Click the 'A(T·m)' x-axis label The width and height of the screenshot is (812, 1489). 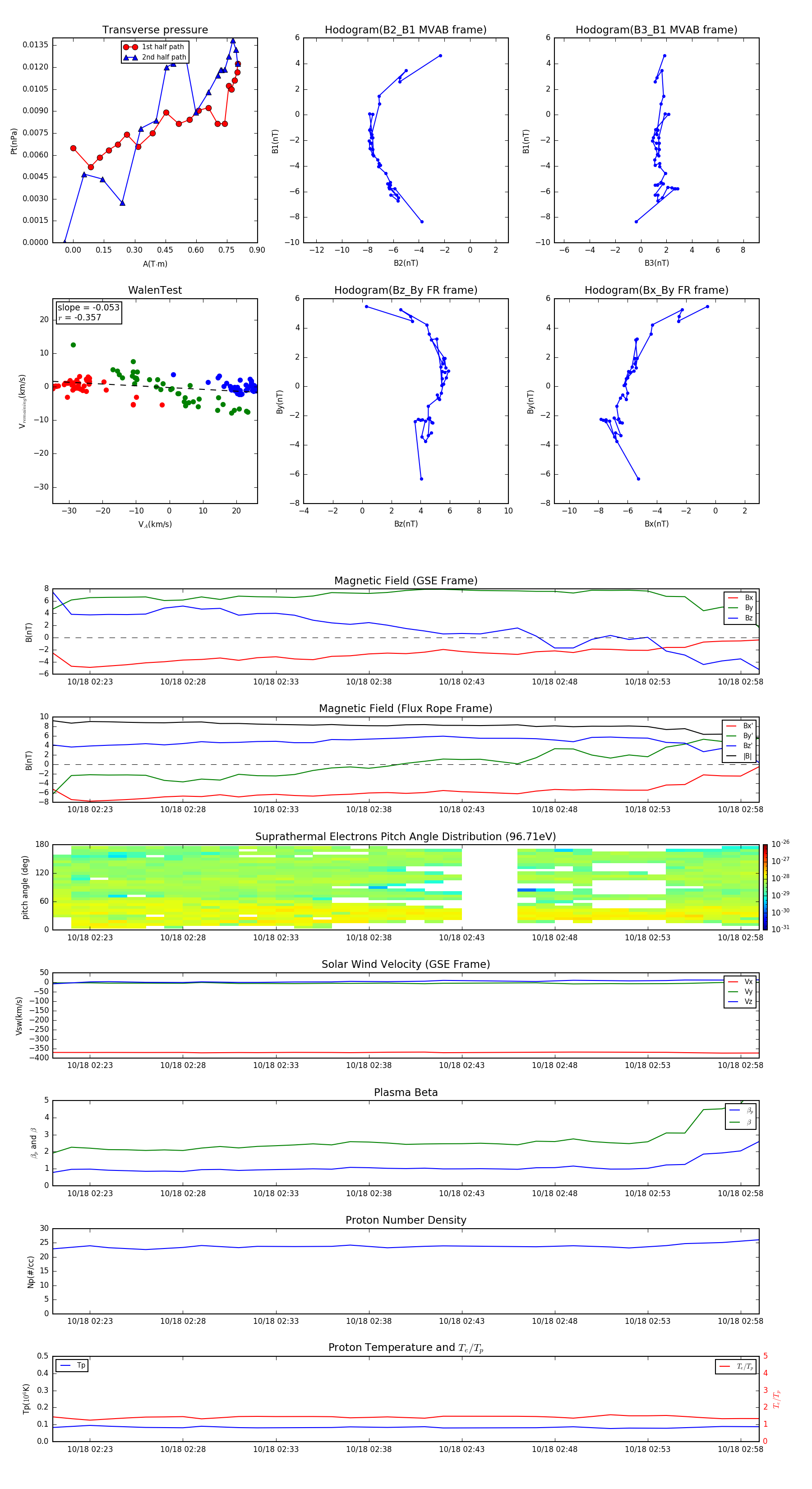tap(155, 264)
